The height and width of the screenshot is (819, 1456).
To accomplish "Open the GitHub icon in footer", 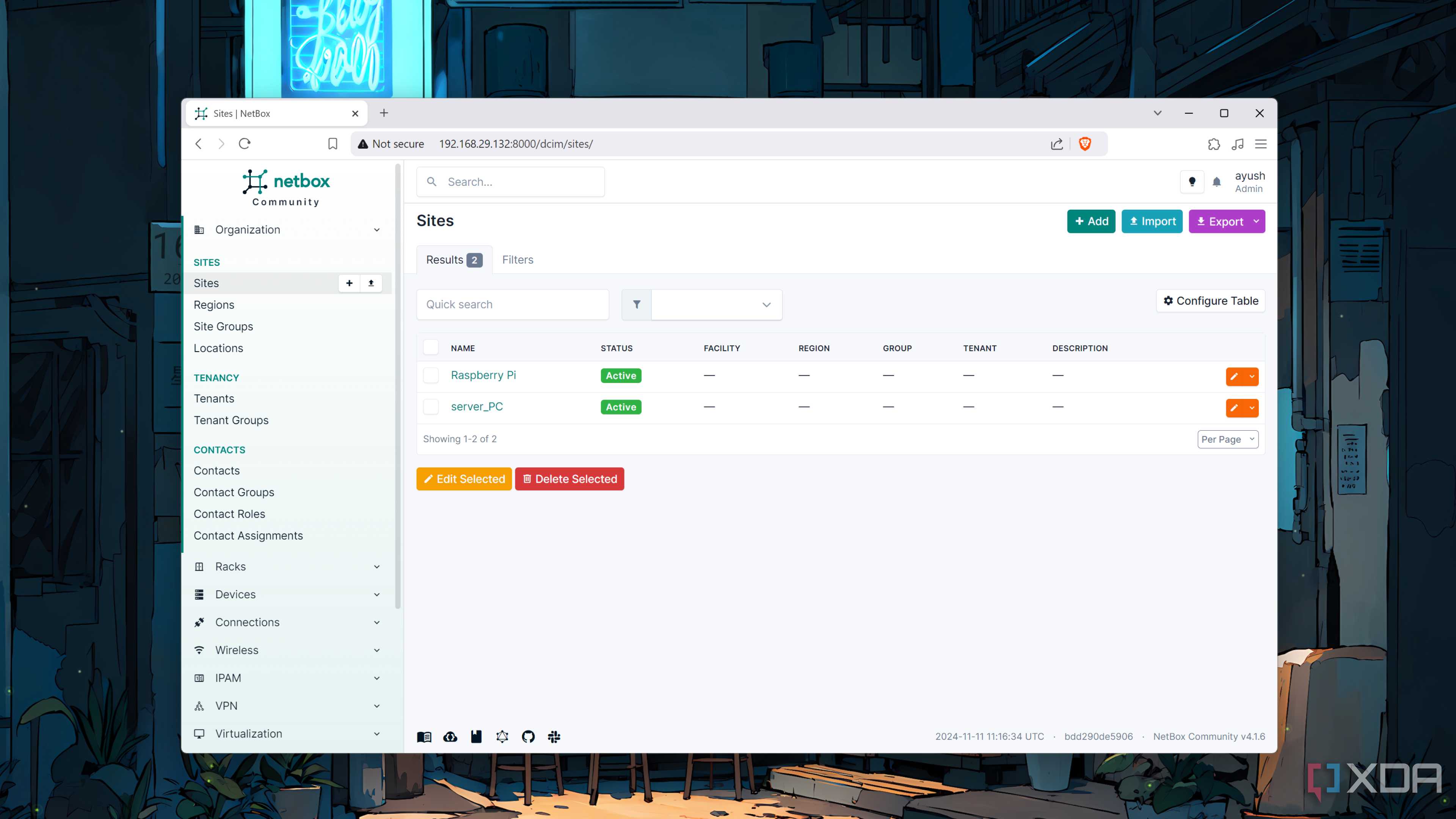I will pyautogui.click(x=528, y=736).
